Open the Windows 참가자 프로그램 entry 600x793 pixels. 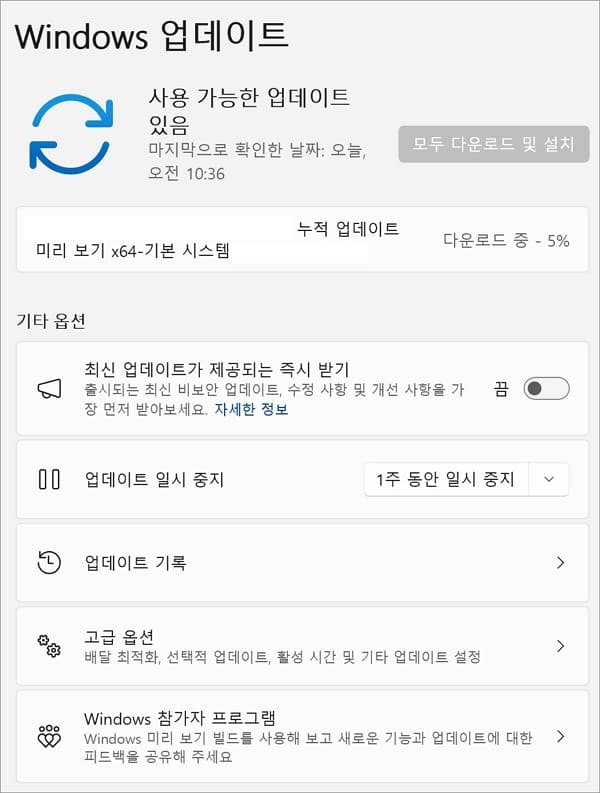point(303,736)
